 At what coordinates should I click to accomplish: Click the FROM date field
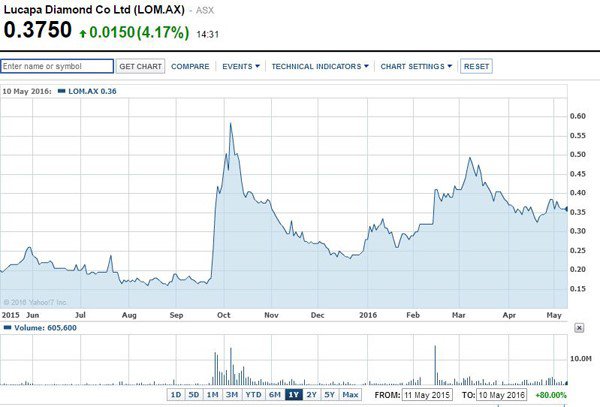(x=427, y=395)
